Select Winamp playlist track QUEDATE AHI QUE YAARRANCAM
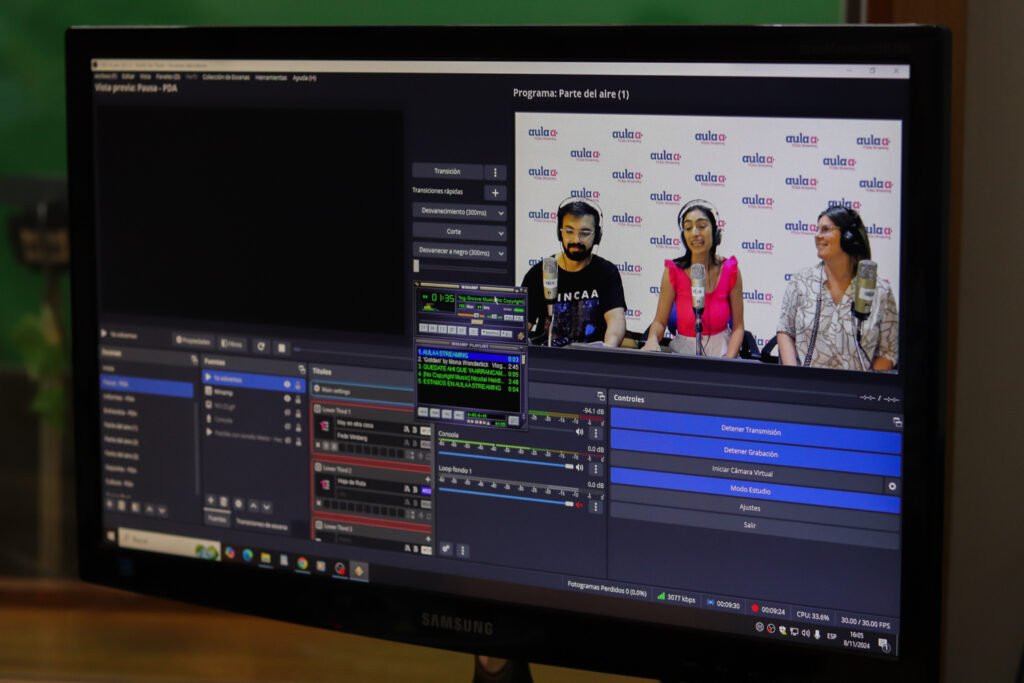 (x=468, y=372)
